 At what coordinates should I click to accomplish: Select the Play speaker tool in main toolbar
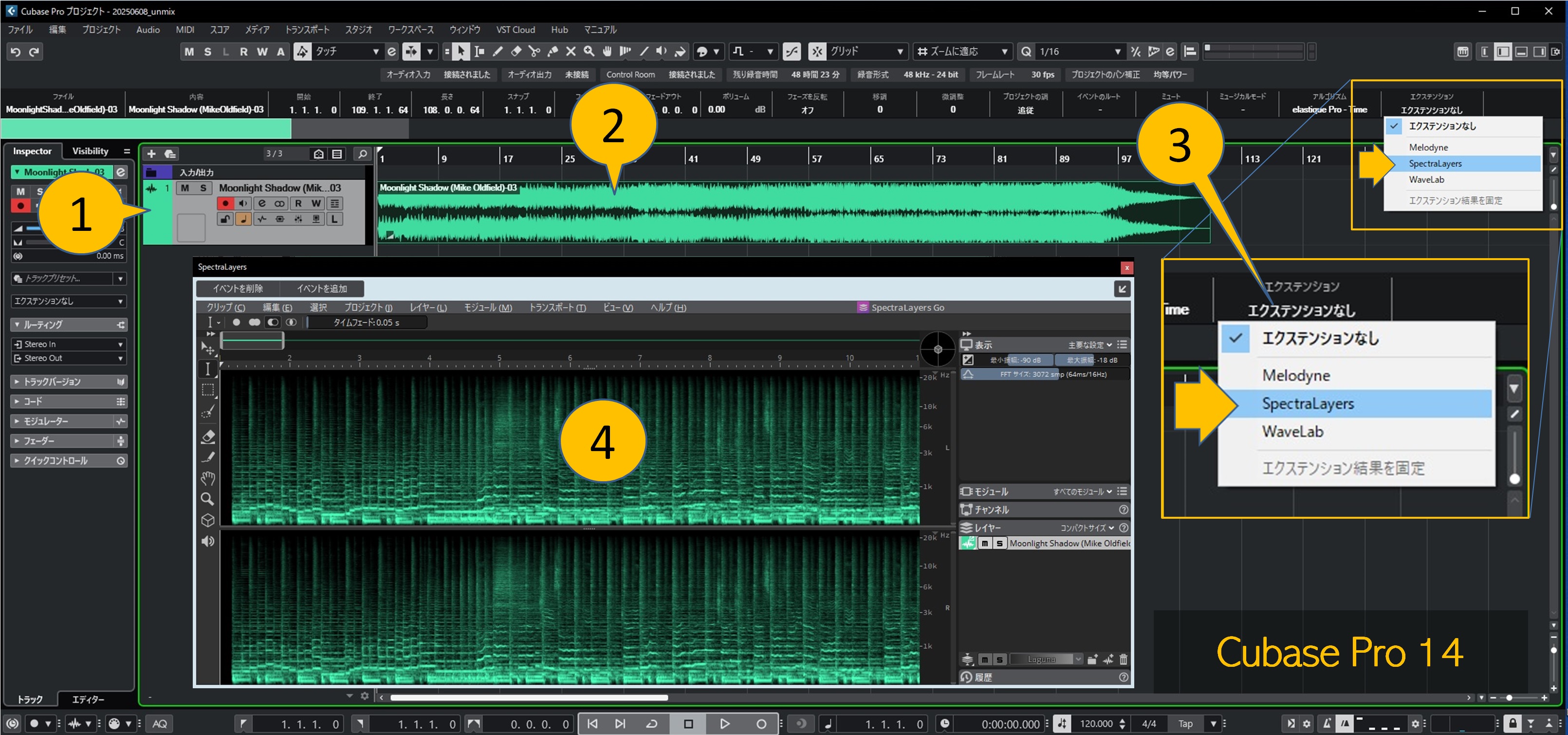[x=662, y=52]
